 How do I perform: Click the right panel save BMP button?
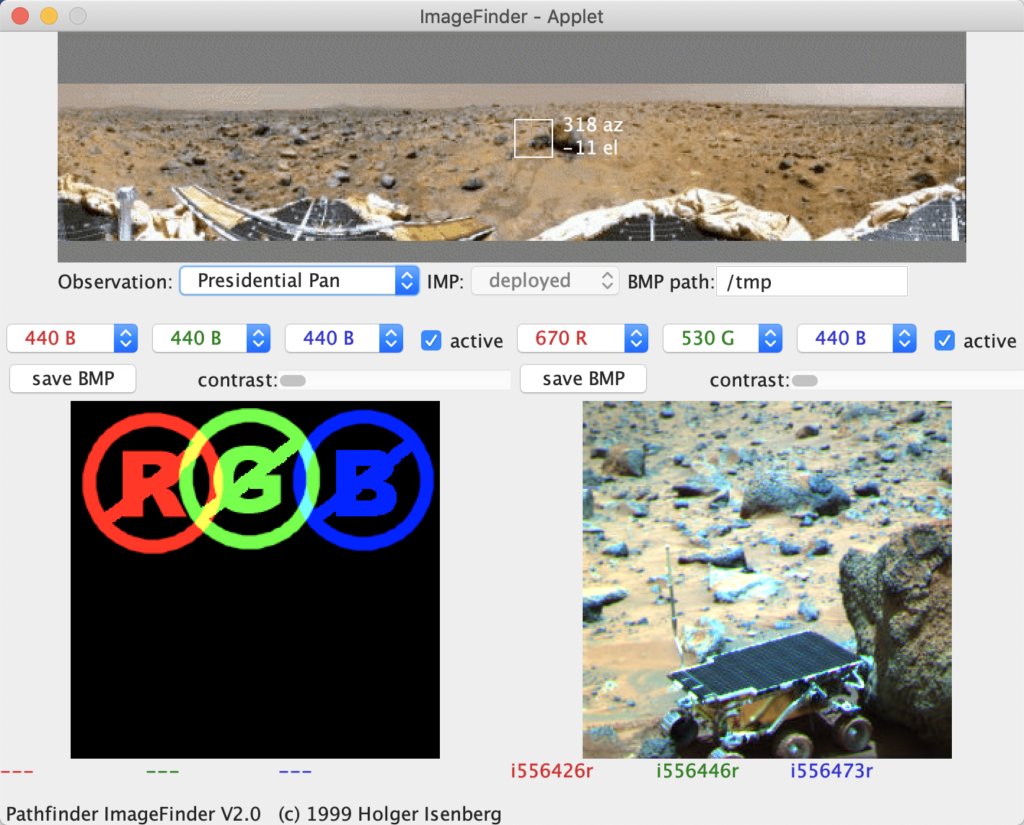(583, 379)
